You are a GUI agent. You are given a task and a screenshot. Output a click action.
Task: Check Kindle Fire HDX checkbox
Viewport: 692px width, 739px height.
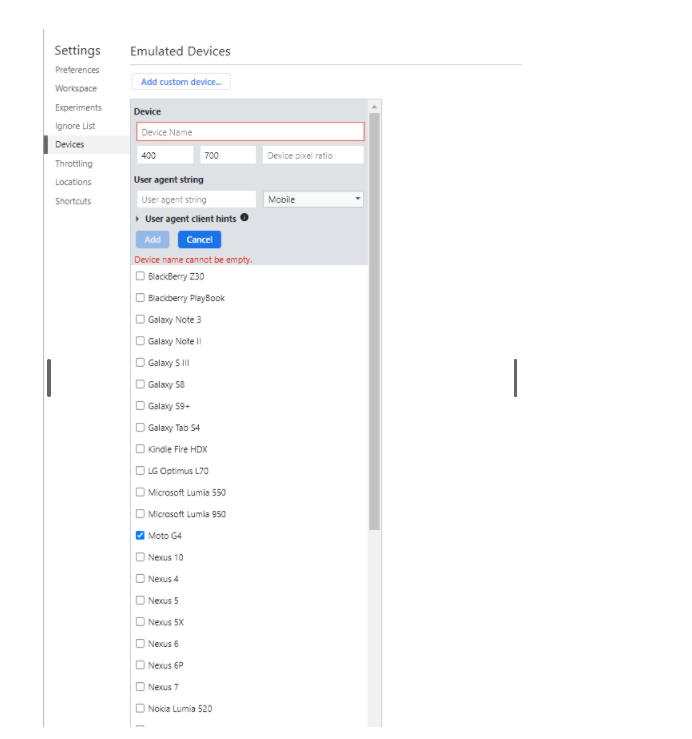point(140,449)
